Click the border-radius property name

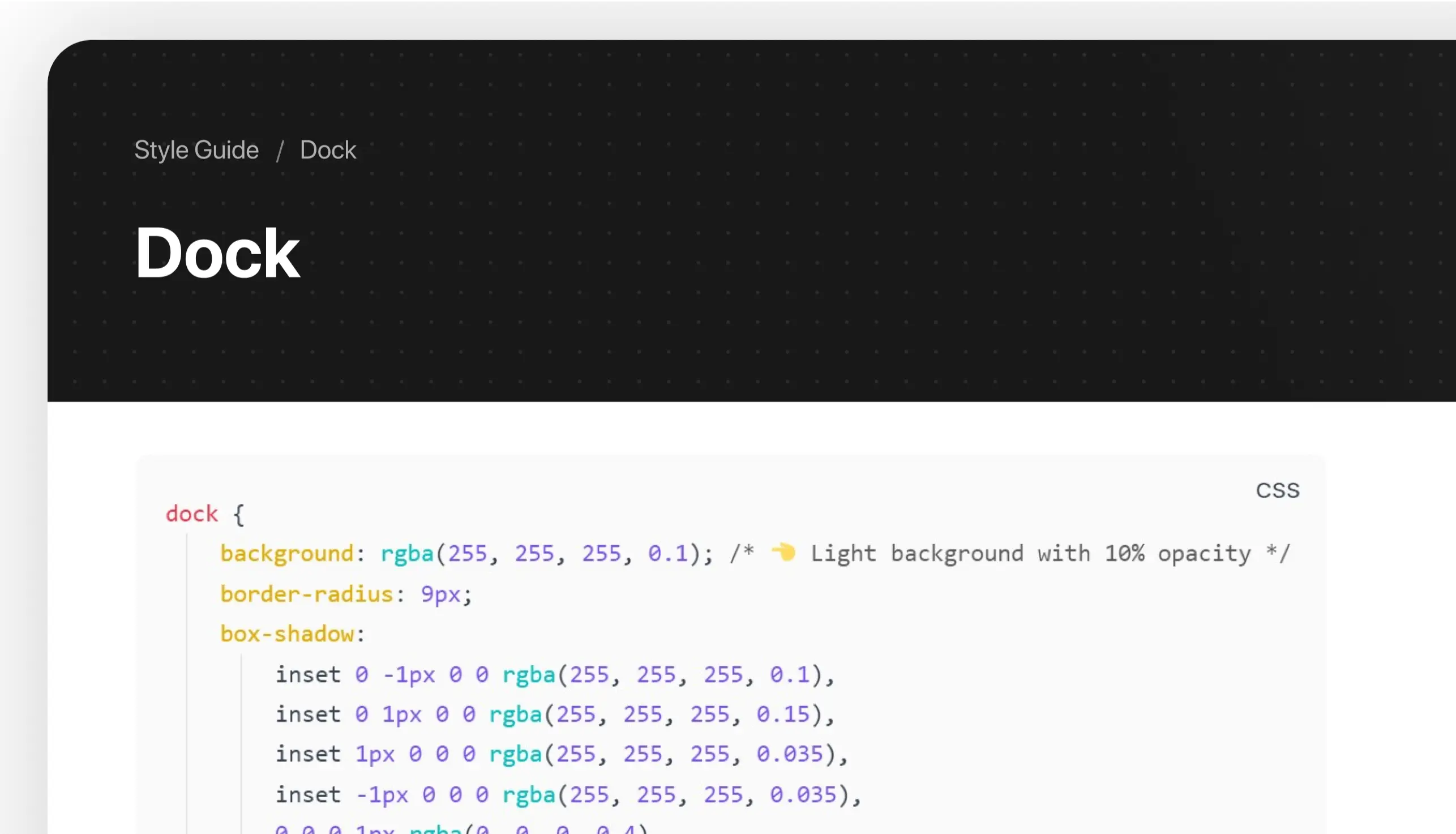(x=306, y=594)
